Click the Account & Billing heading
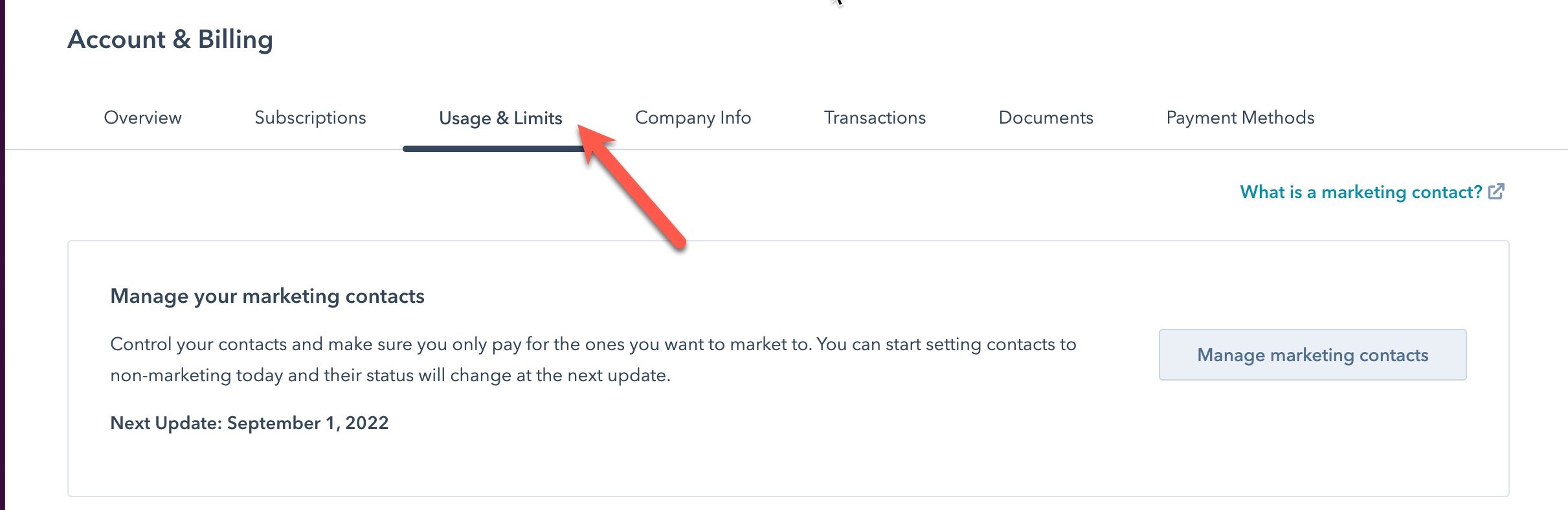1568x510 pixels. coord(171,39)
